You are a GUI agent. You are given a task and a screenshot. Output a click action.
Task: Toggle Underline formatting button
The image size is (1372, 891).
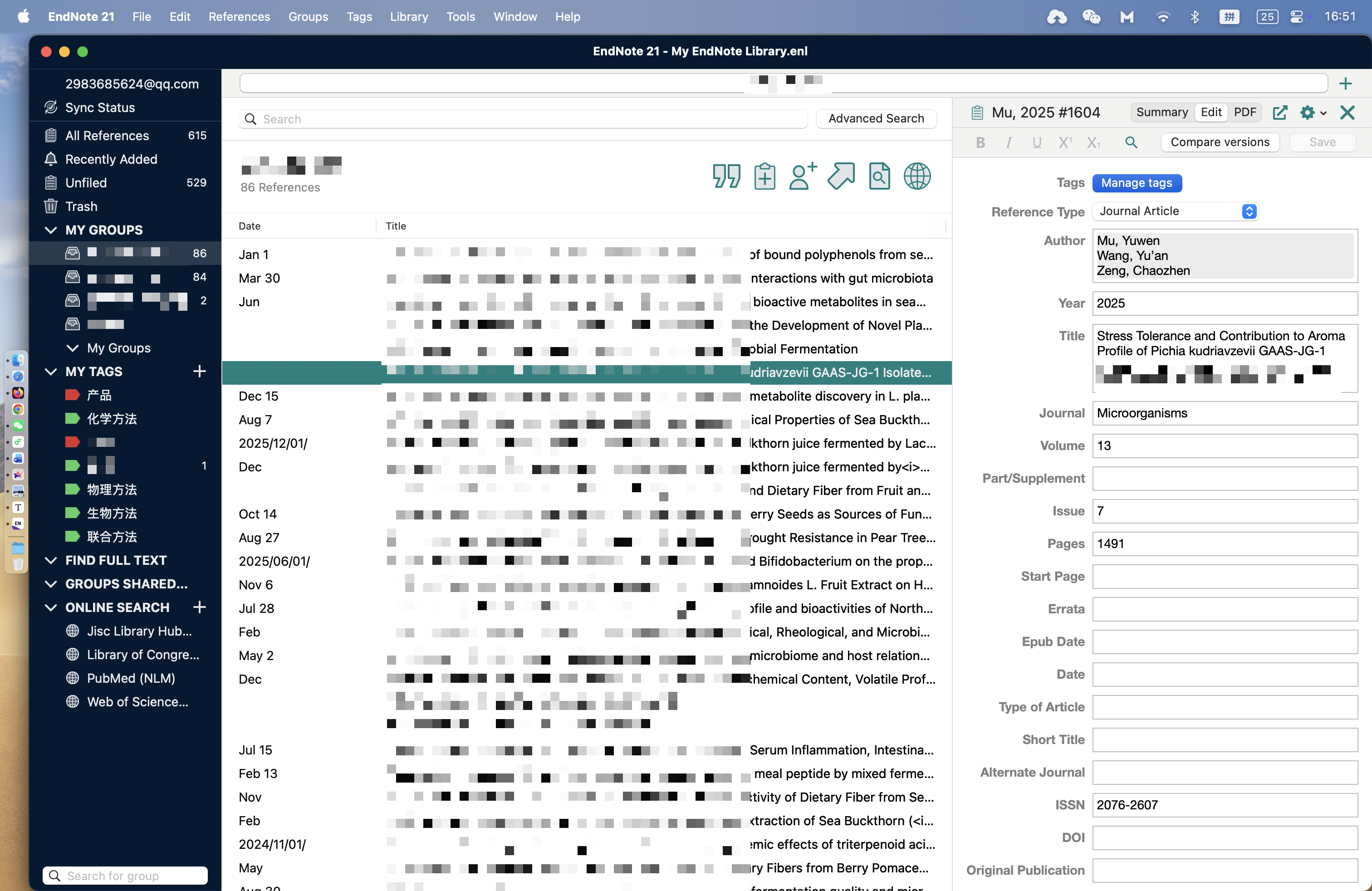(1037, 142)
